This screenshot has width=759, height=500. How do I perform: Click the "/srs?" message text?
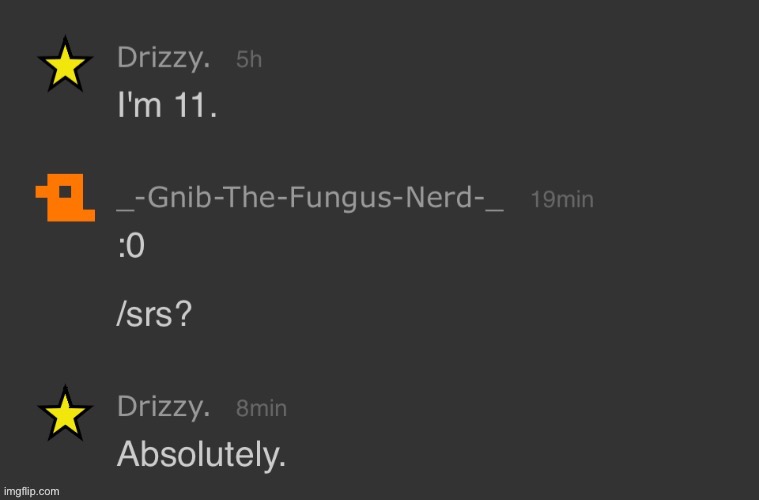click(x=154, y=315)
